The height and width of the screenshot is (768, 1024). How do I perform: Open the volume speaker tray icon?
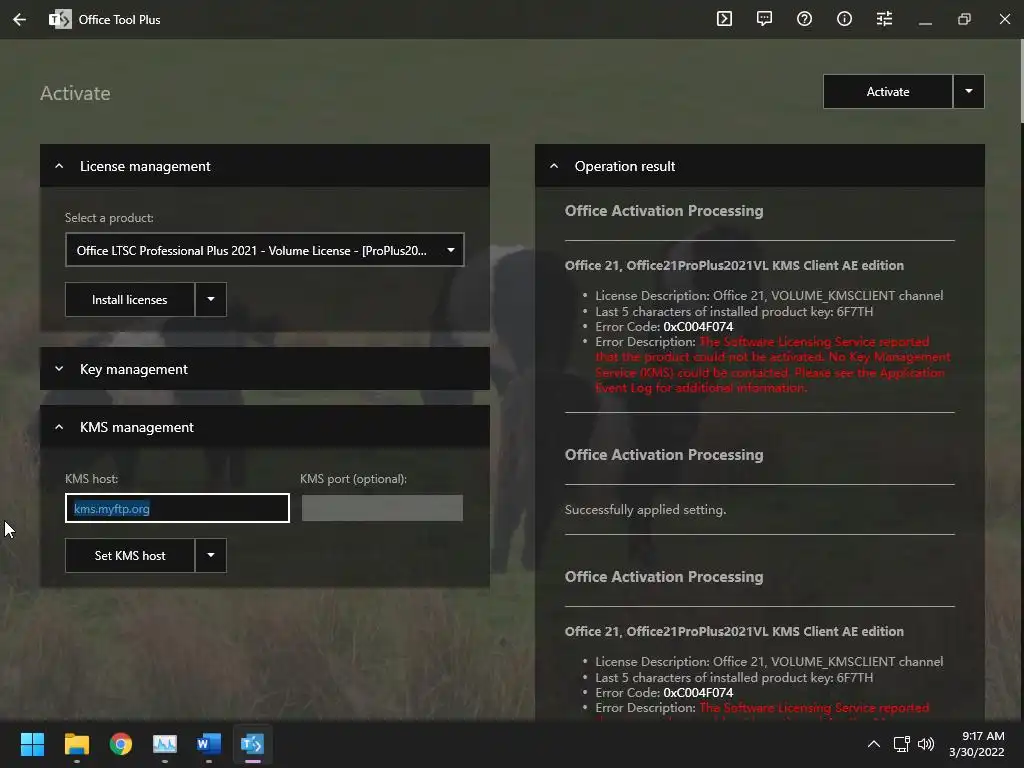pyautogui.click(x=926, y=744)
